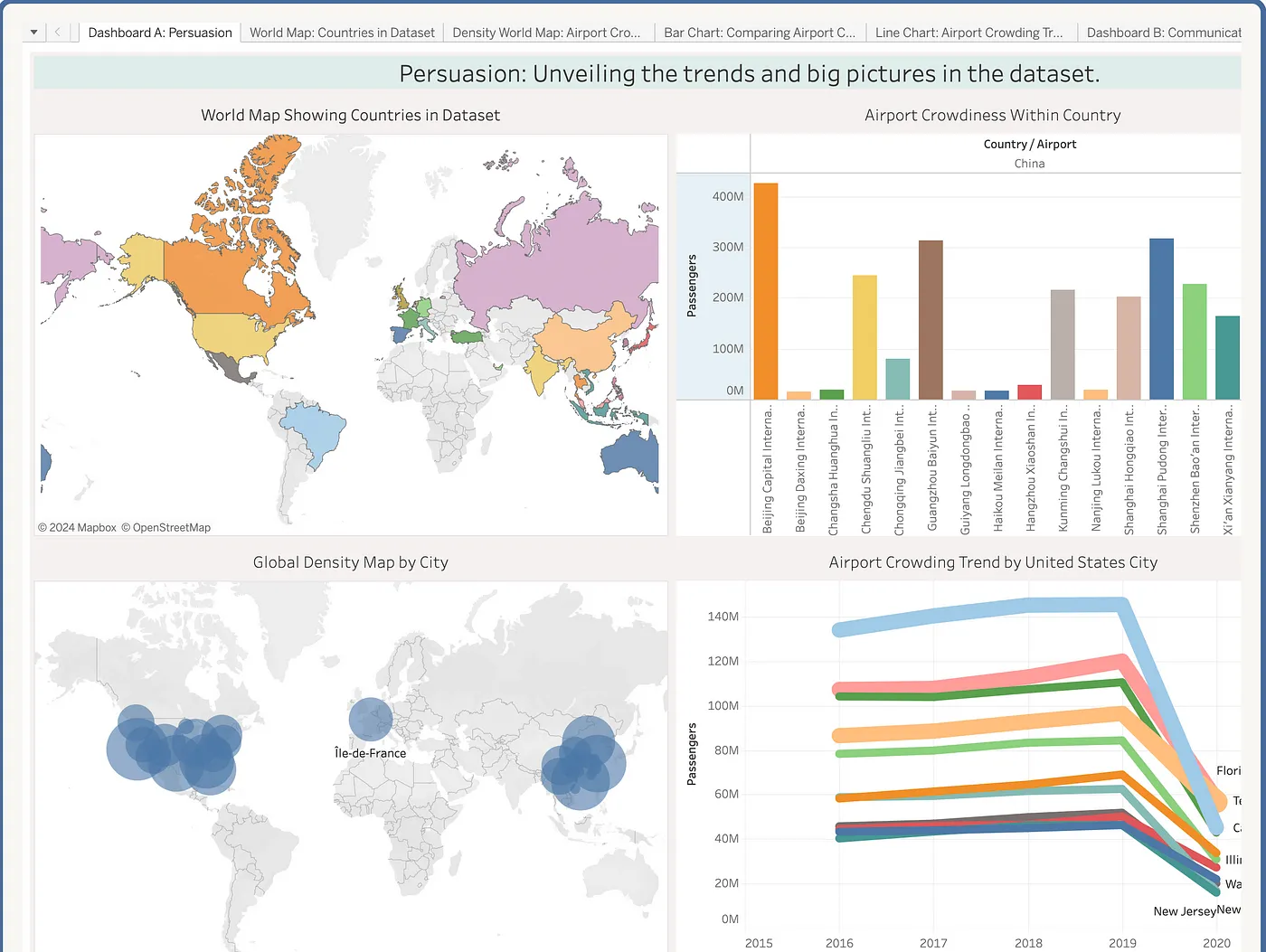Click the Île-de-France density circle
This screenshot has height=952, width=1266.
click(371, 720)
